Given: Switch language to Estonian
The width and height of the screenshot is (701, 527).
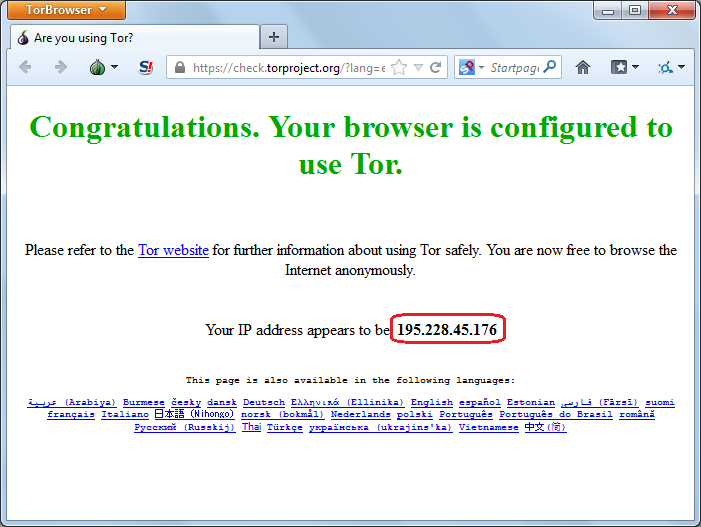Looking at the screenshot, I should pyautogui.click(x=531, y=402).
